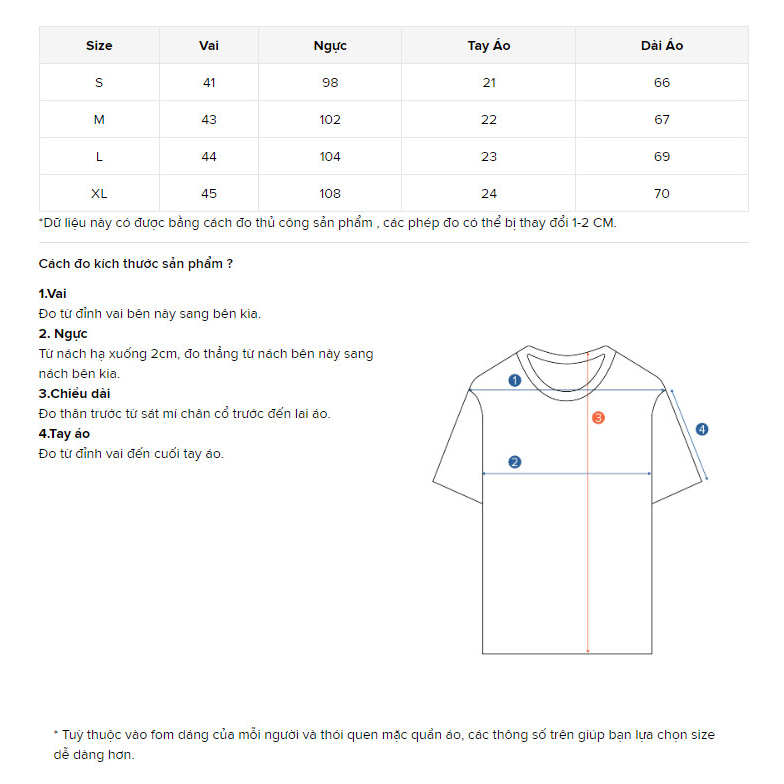
Task: Click the S size row label
Action: coord(99,82)
